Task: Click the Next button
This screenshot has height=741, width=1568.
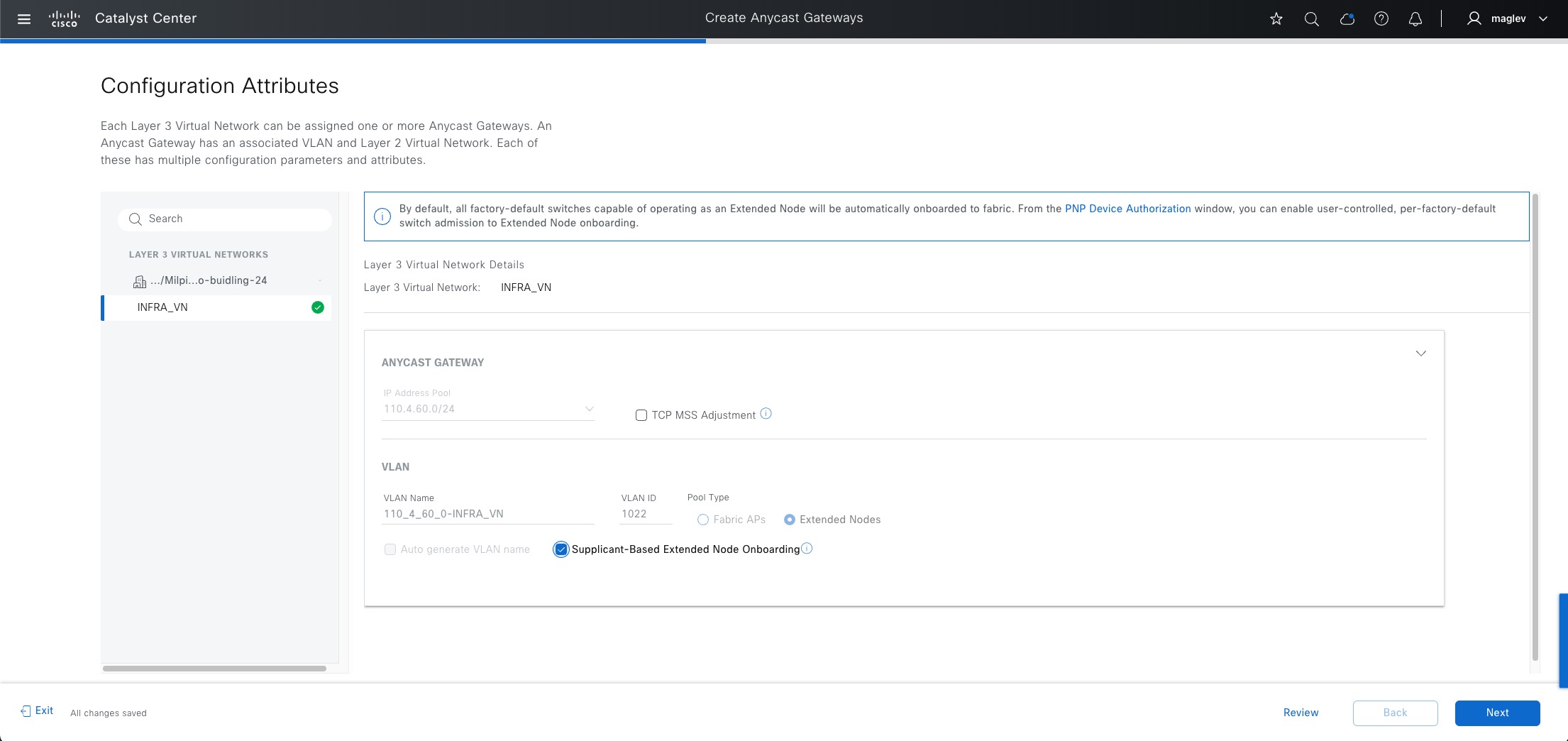Action: [x=1497, y=713]
